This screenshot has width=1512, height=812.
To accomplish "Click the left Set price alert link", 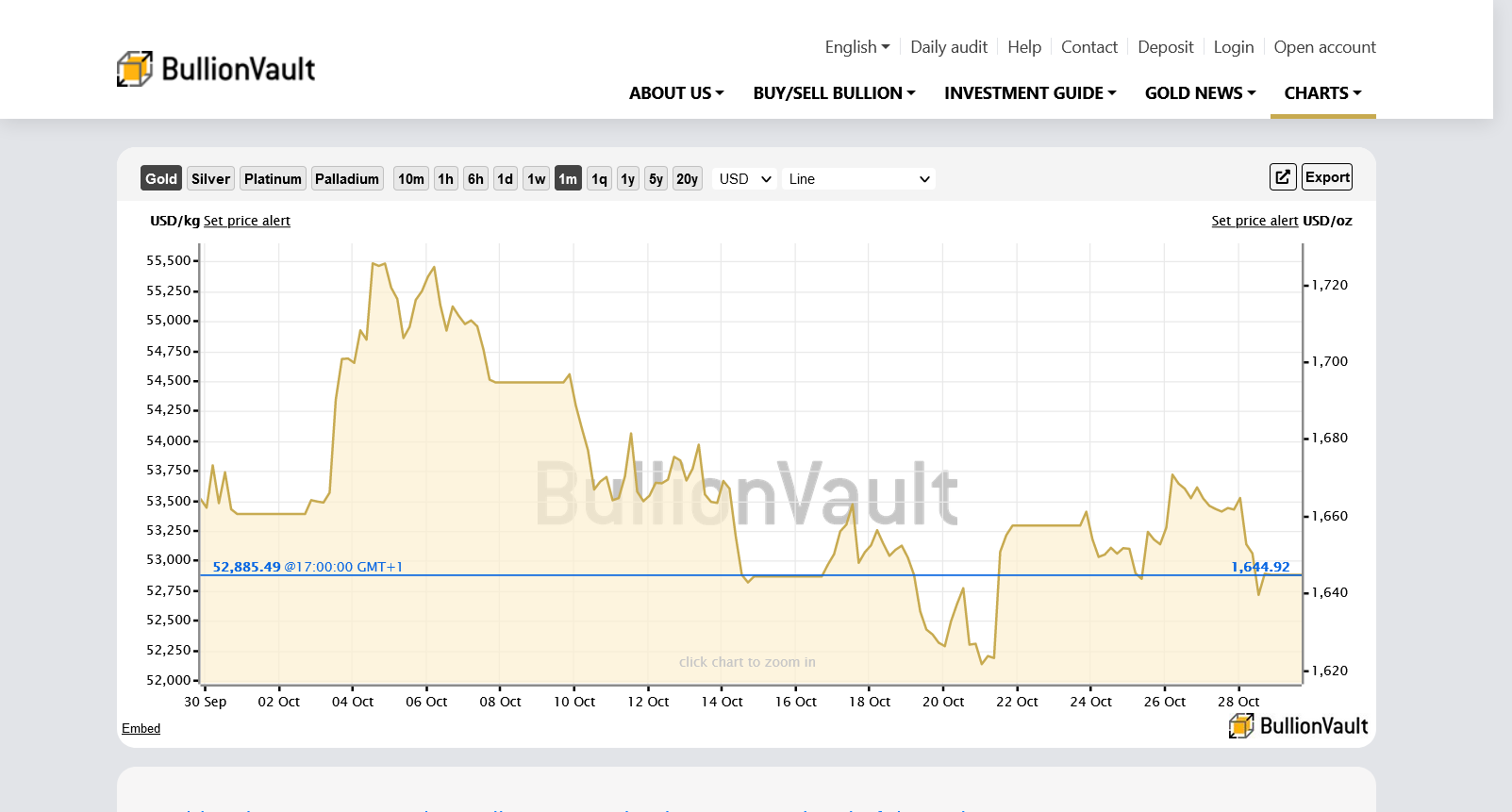I will tap(247, 221).
